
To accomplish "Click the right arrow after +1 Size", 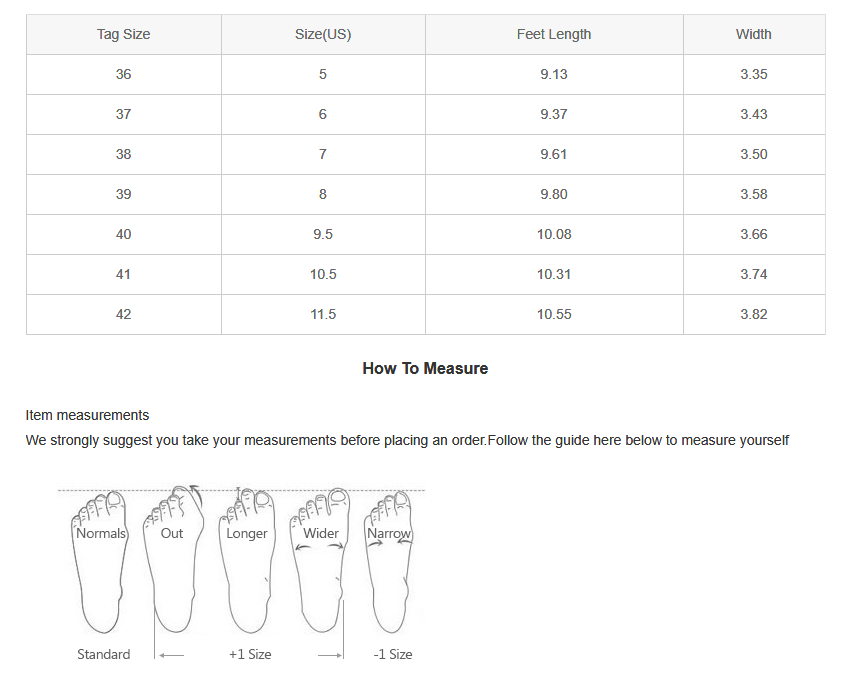I will coord(330,655).
